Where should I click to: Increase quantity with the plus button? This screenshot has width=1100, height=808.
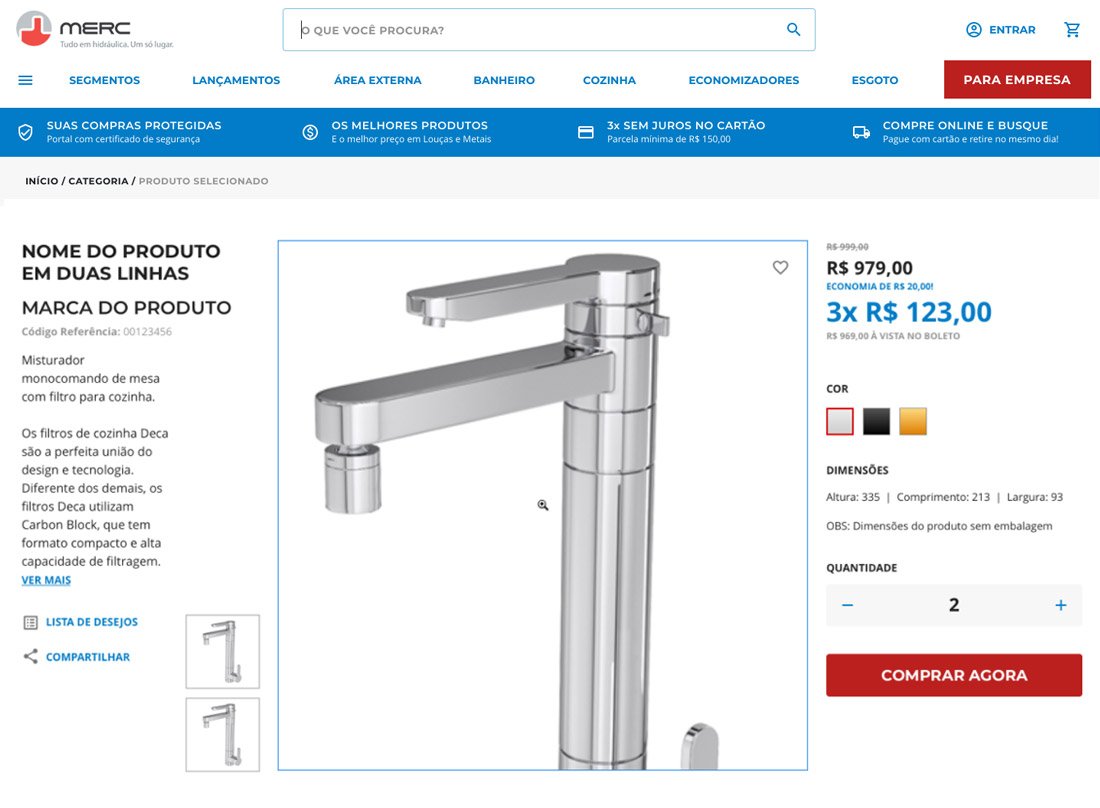pyautogui.click(x=1061, y=605)
